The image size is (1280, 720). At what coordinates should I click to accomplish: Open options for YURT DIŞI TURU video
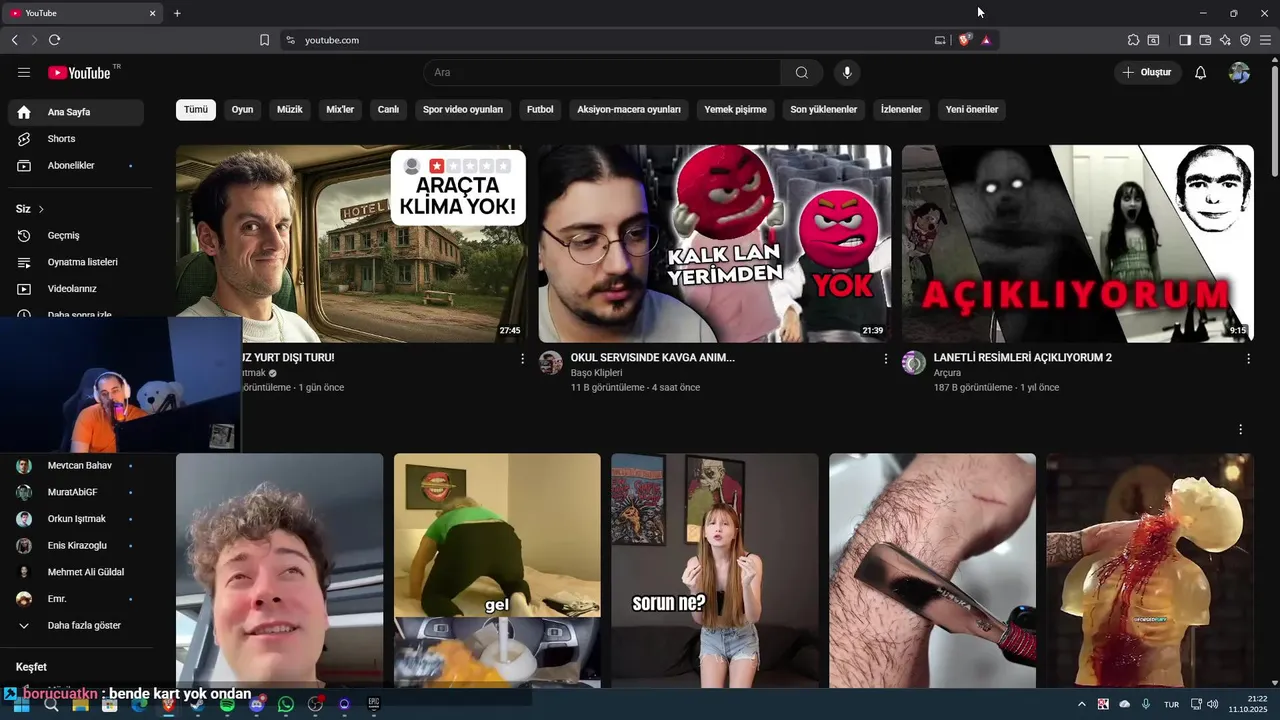coord(522,358)
